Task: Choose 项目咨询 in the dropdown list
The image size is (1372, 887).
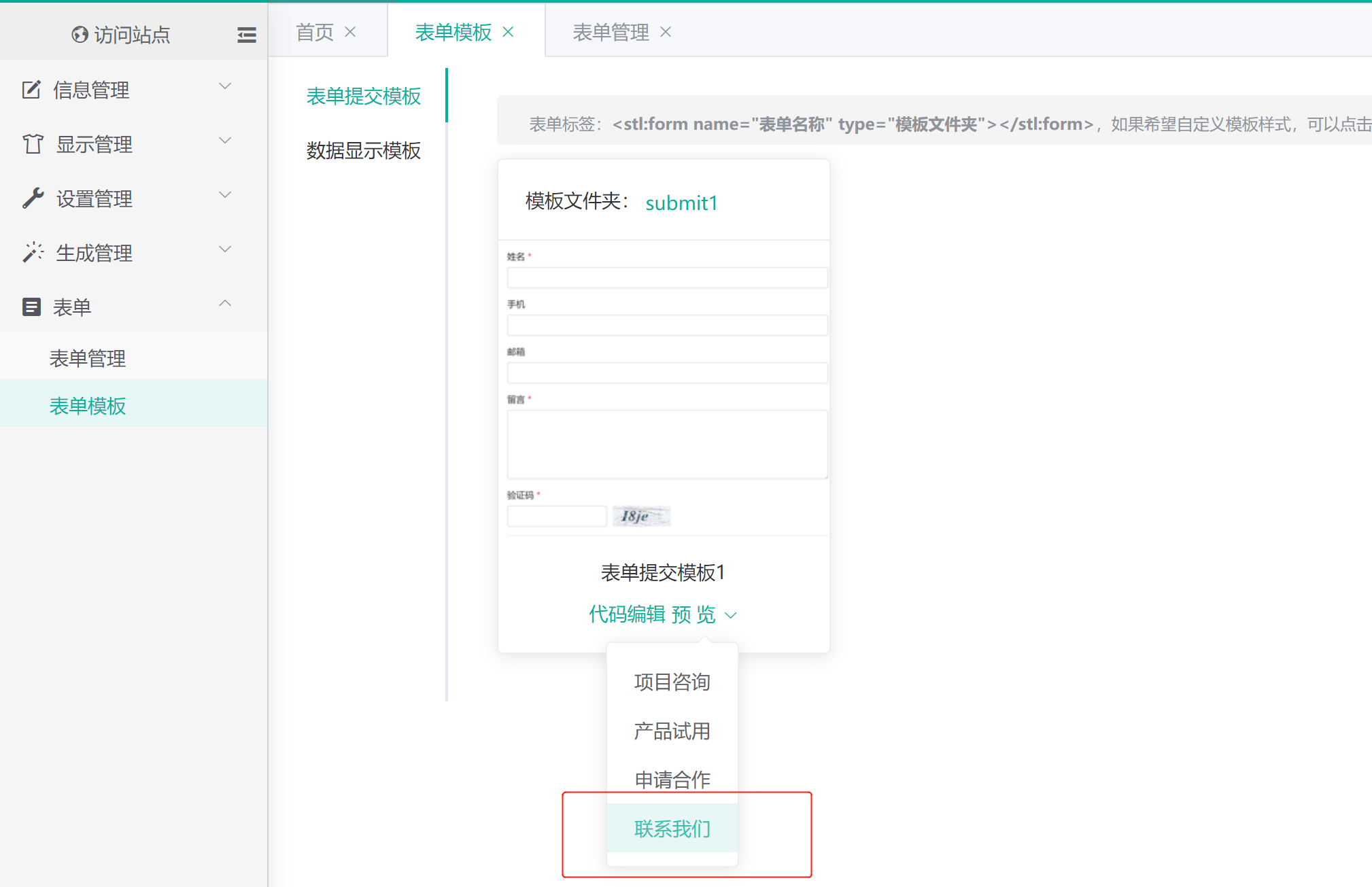Action: coord(672,682)
